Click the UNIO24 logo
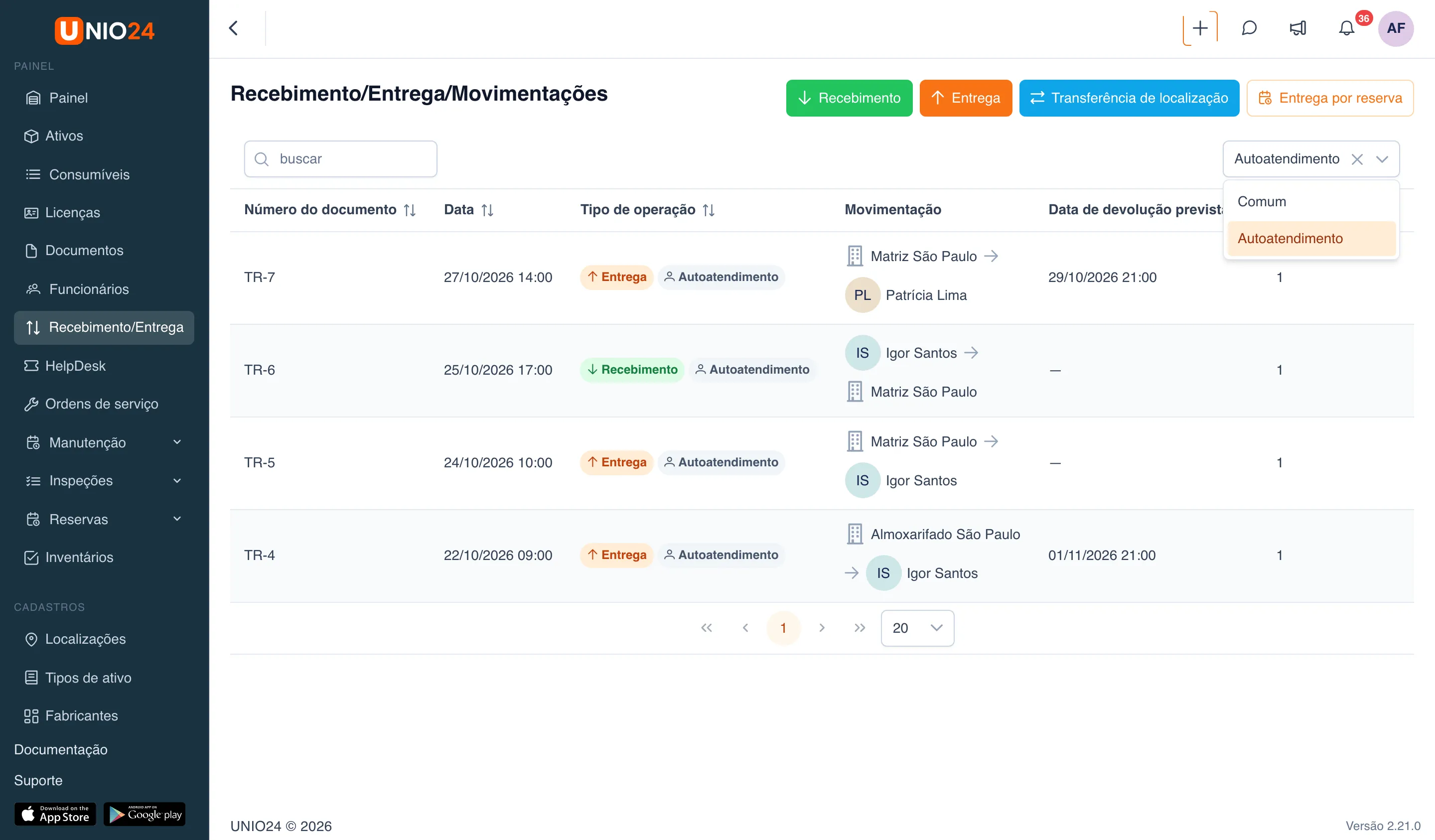 point(104,30)
